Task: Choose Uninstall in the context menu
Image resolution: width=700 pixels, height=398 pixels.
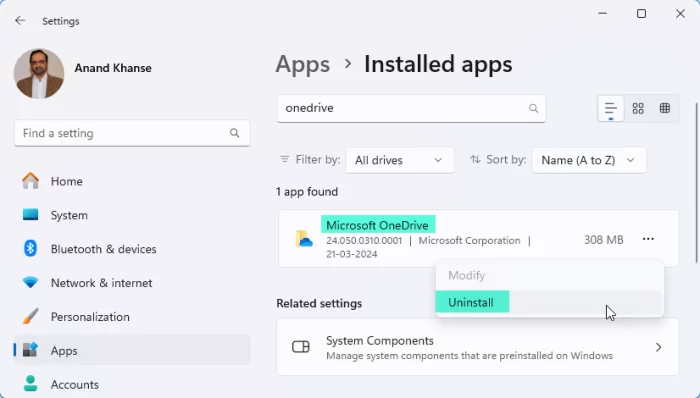Action: [x=550, y=303]
